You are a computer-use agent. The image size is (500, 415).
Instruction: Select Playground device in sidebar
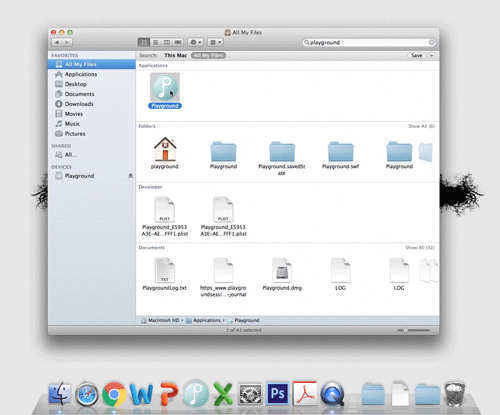[79, 176]
